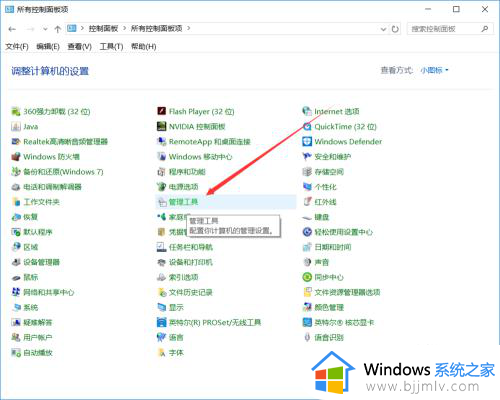500x400 pixels.
Task: Click the 声音 speaker icon
Action: click(307, 262)
